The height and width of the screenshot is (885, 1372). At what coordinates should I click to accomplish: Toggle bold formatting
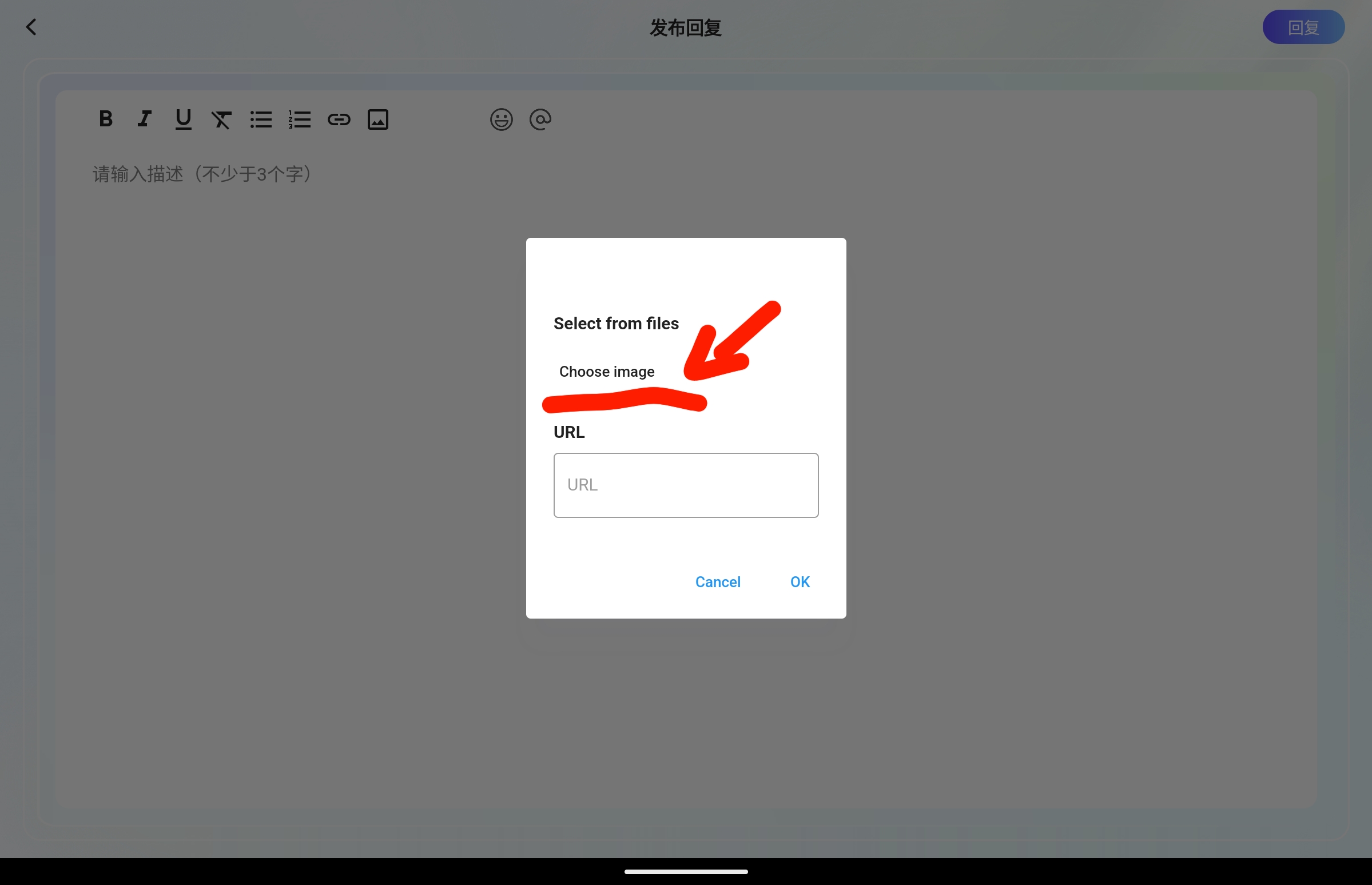[x=106, y=119]
